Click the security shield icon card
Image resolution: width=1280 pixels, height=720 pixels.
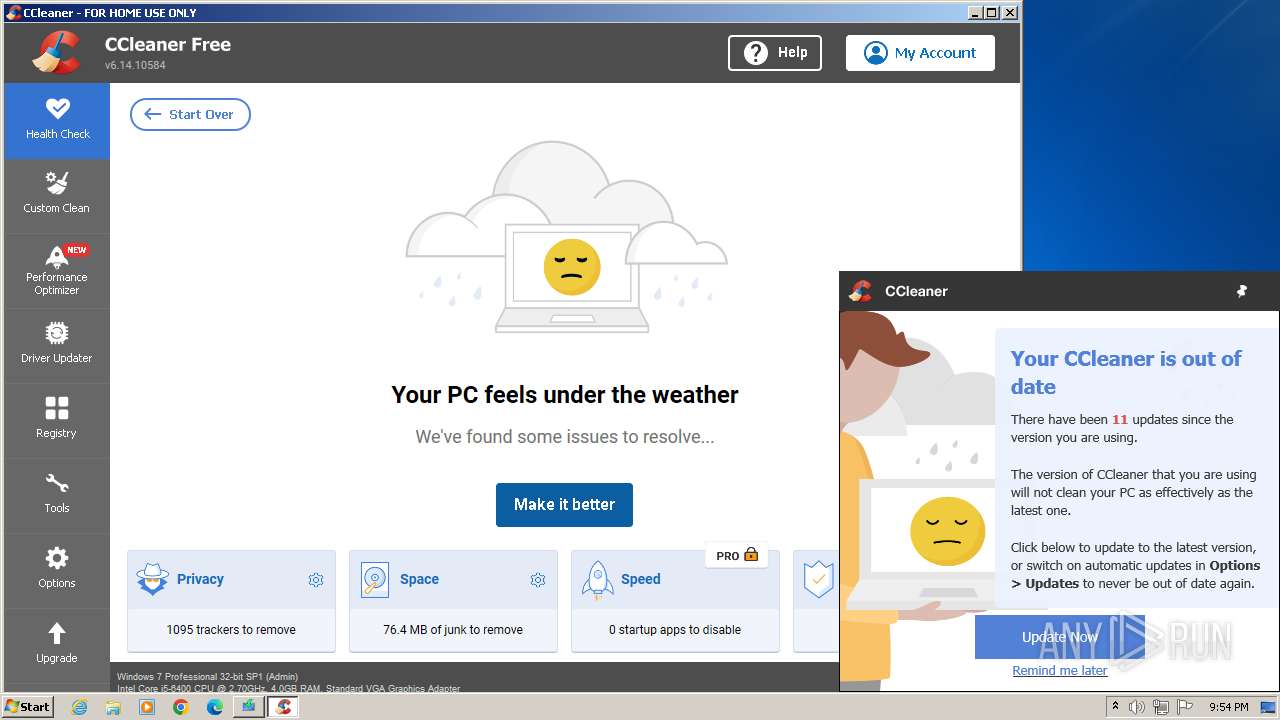pyautogui.click(x=818, y=580)
